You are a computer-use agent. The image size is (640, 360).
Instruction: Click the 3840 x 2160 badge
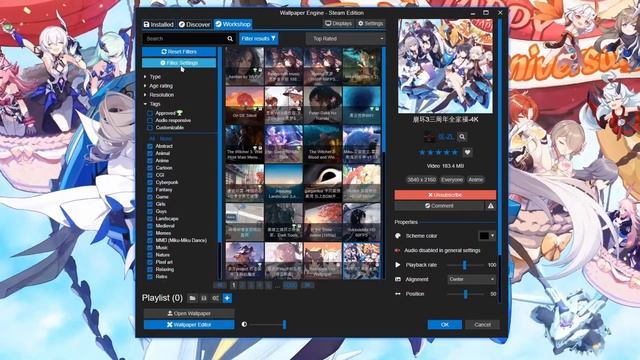click(422, 180)
